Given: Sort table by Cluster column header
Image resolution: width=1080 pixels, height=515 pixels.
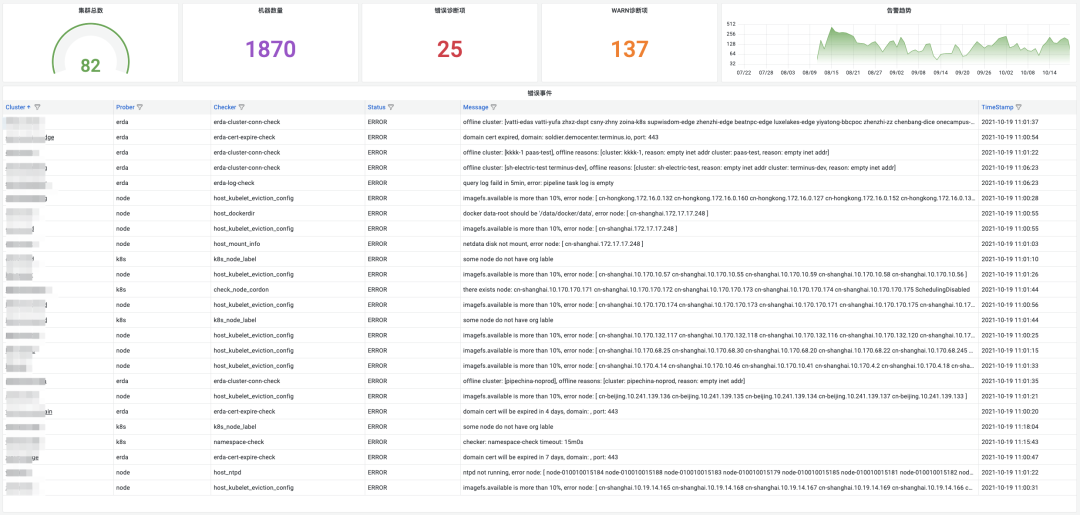Looking at the screenshot, I should [x=17, y=107].
